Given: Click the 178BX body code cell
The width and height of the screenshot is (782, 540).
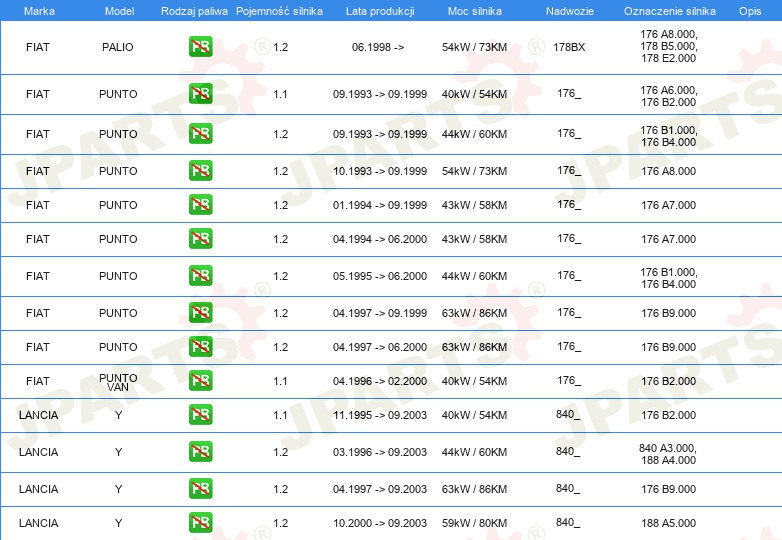Looking at the screenshot, I should pyautogui.click(x=569, y=47).
